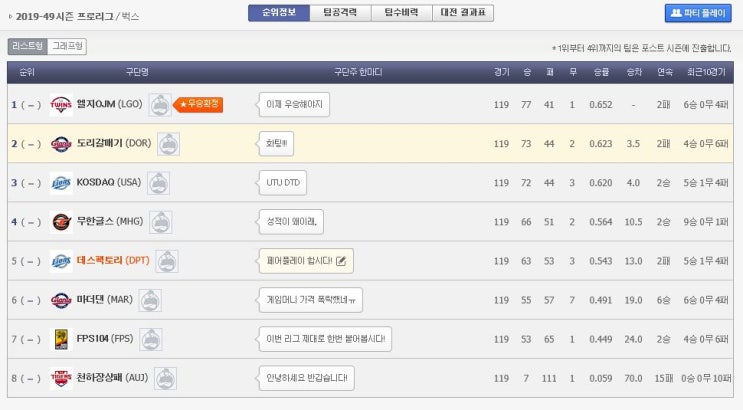
Task: Switch to the 팀공격력 tab
Action: tap(340, 13)
